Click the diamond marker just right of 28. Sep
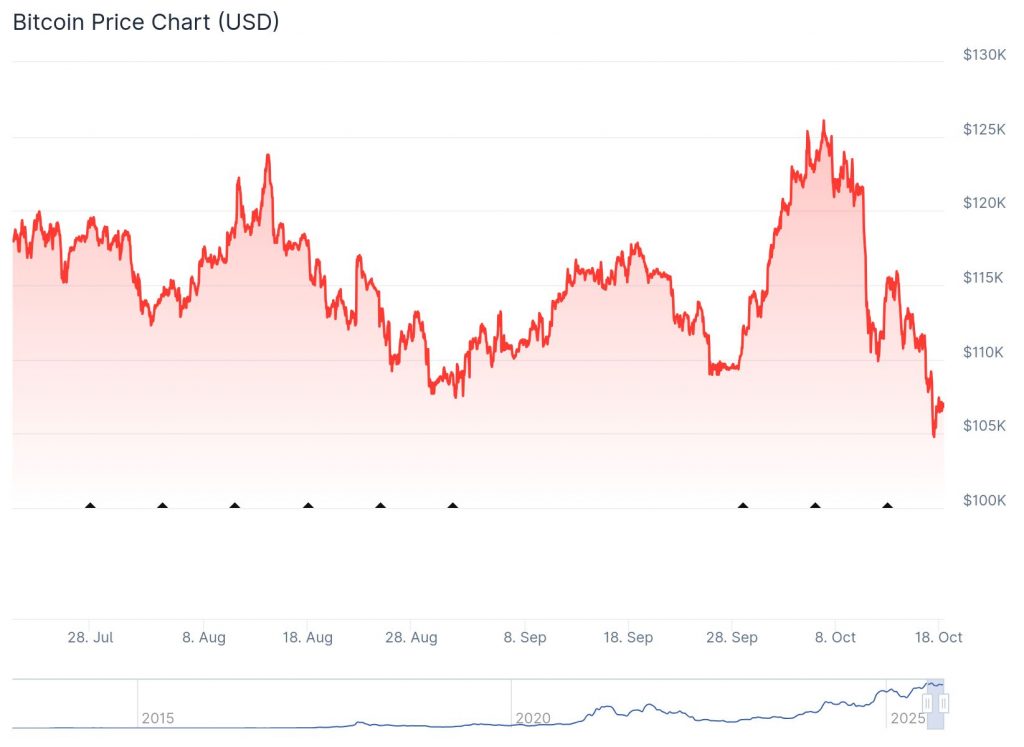Screen dimensions: 1024x747 (743, 506)
